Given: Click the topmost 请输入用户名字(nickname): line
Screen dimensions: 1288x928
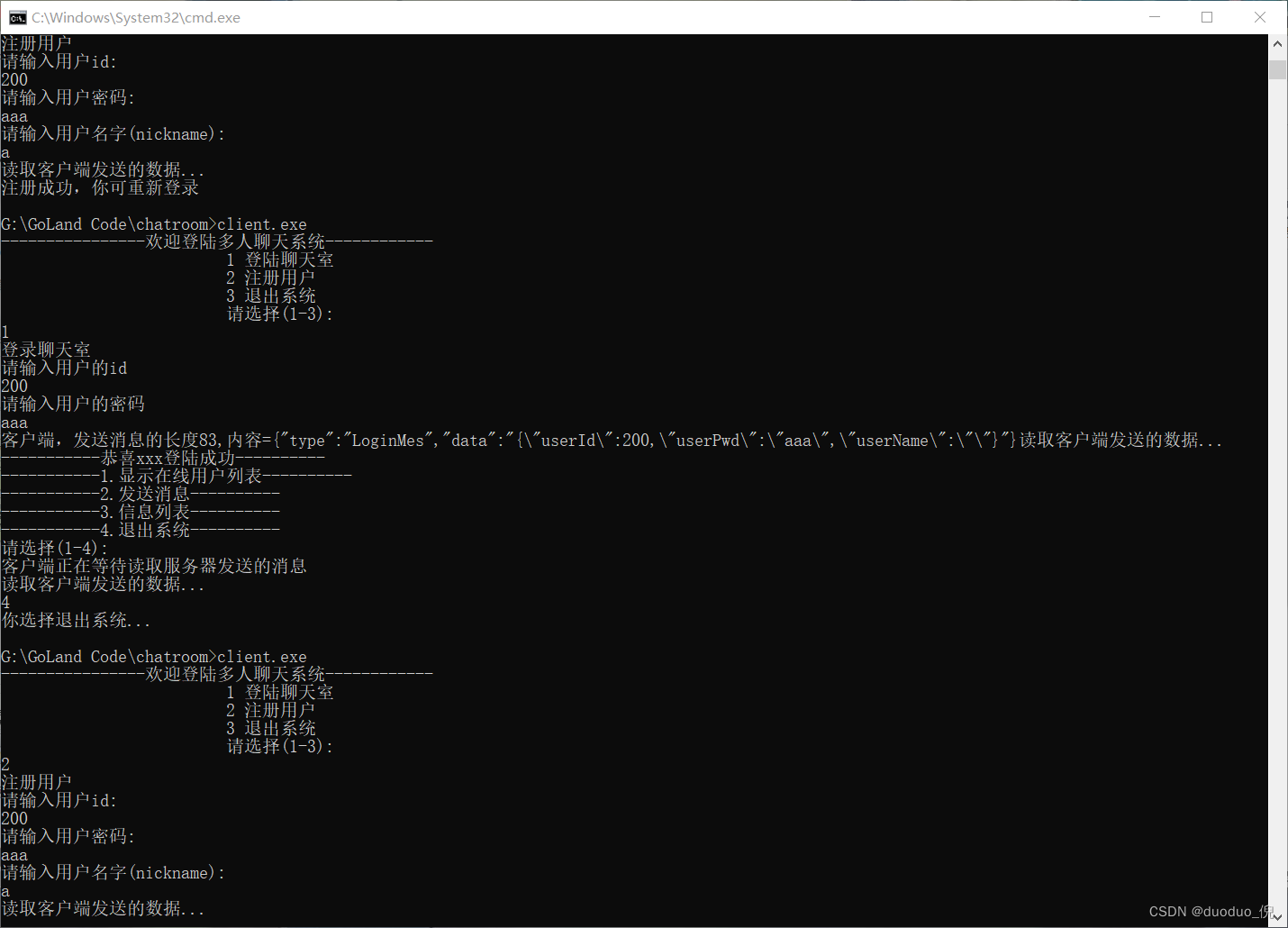Looking at the screenshot, I should pyautogui.click(x=113, y=133).
